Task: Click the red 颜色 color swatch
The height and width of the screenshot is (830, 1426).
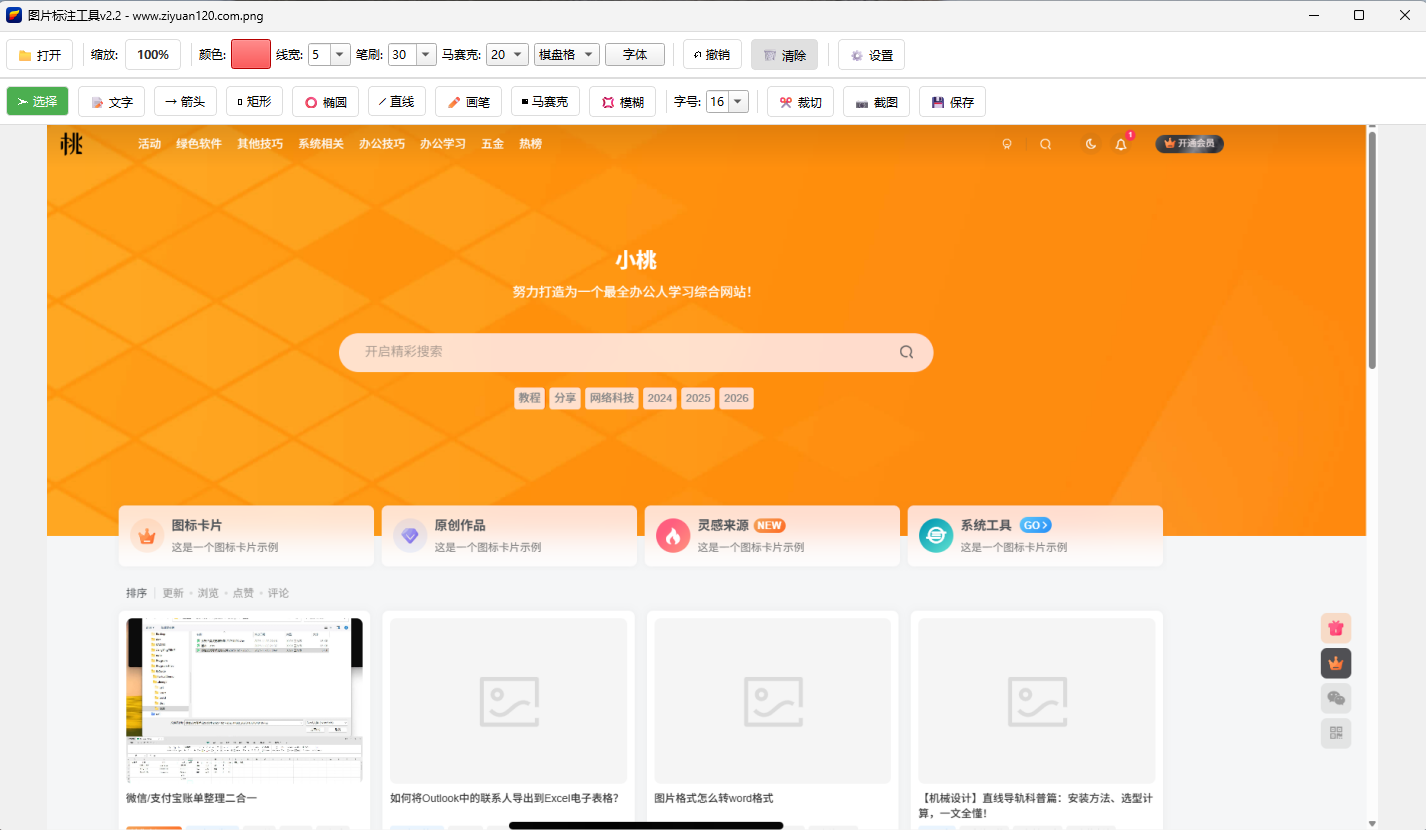Action: (250, 55)
